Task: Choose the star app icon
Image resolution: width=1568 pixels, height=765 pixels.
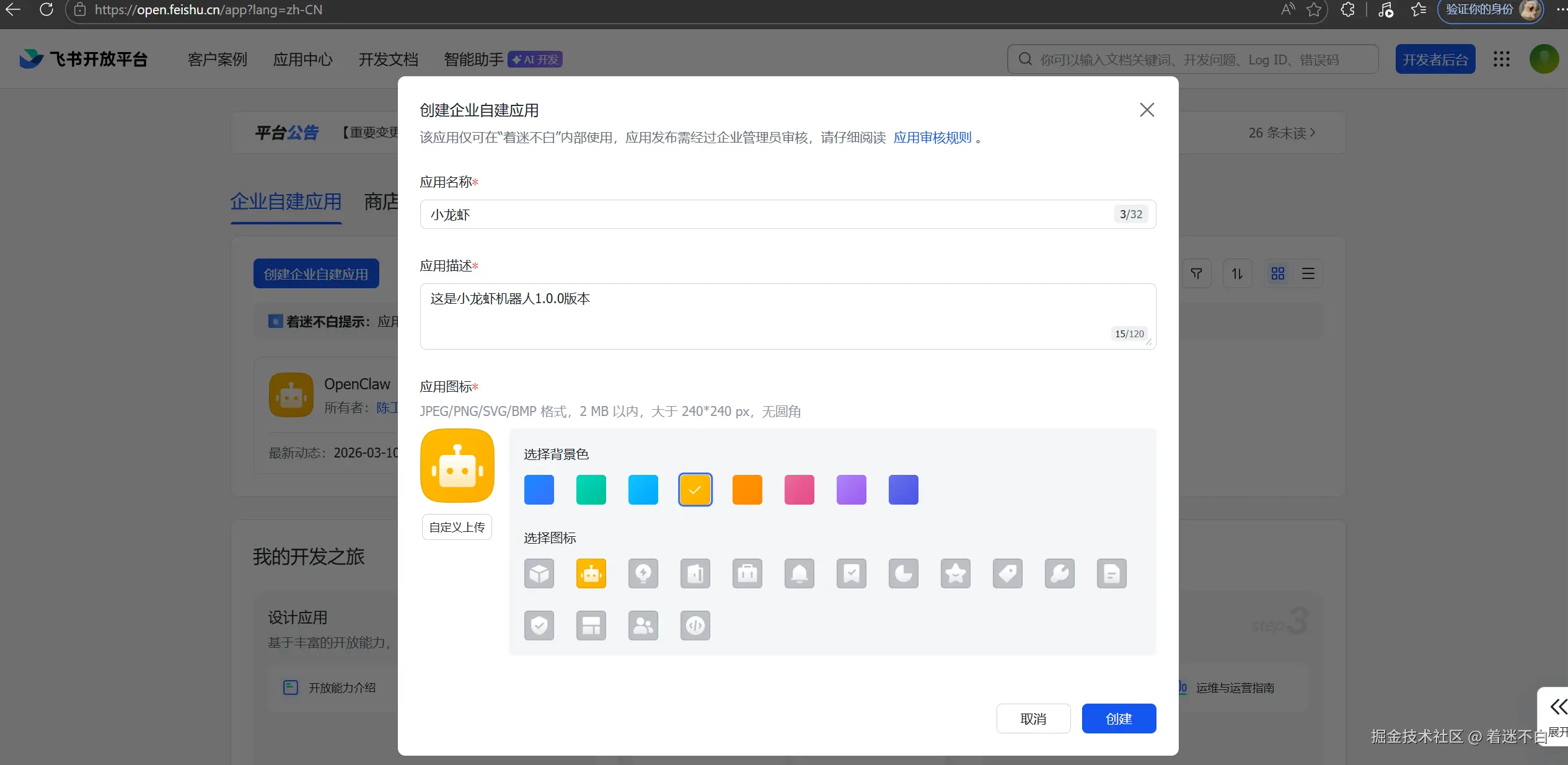Action: point(955,574)
